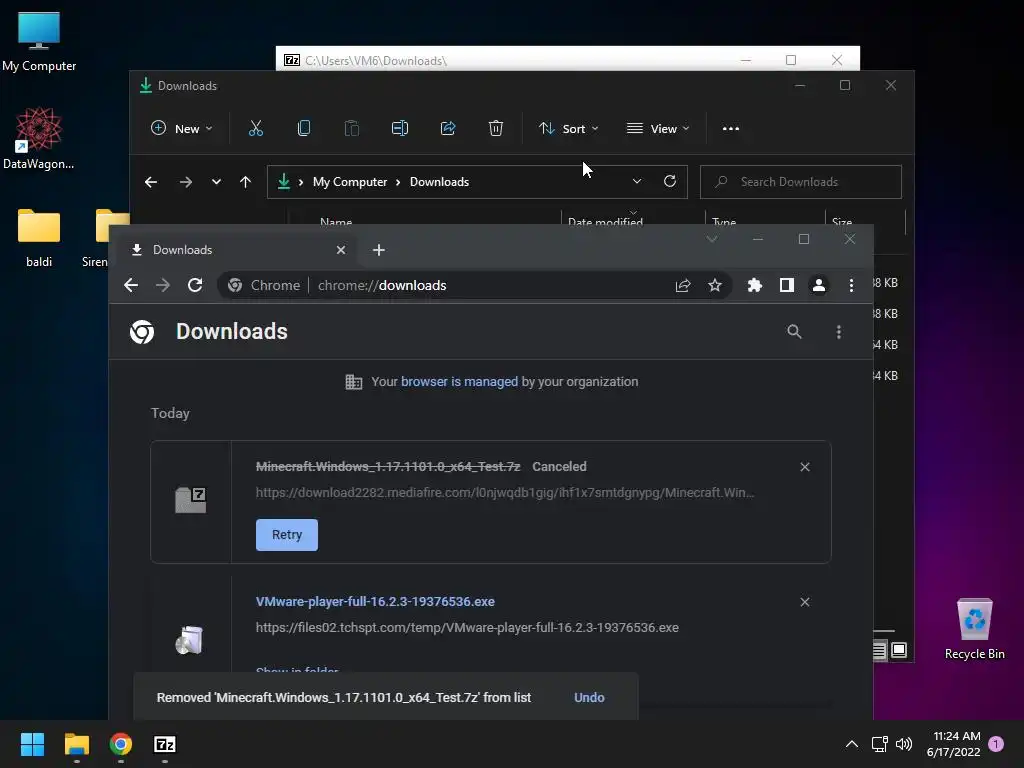Image resolution: width=1024 pixels, height=768 pixels.
Task: Toggle Chrome side panel
Action: pos(787,285)
